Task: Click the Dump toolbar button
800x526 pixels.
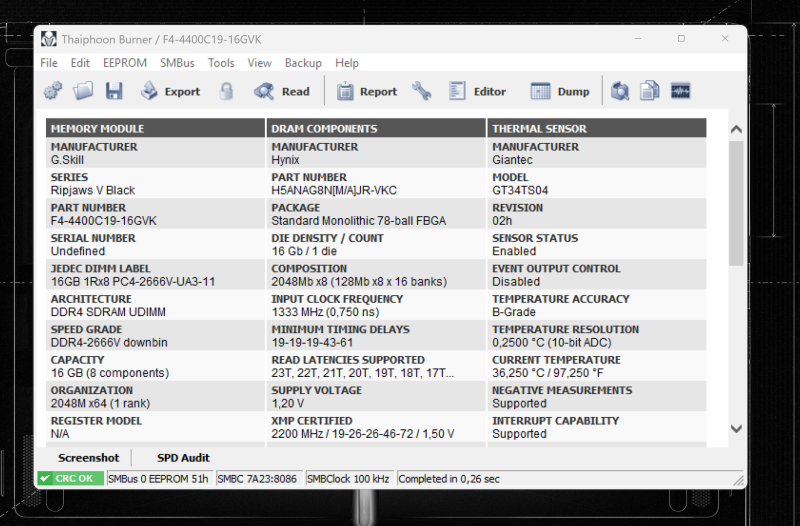Action: tap(560, 91)
